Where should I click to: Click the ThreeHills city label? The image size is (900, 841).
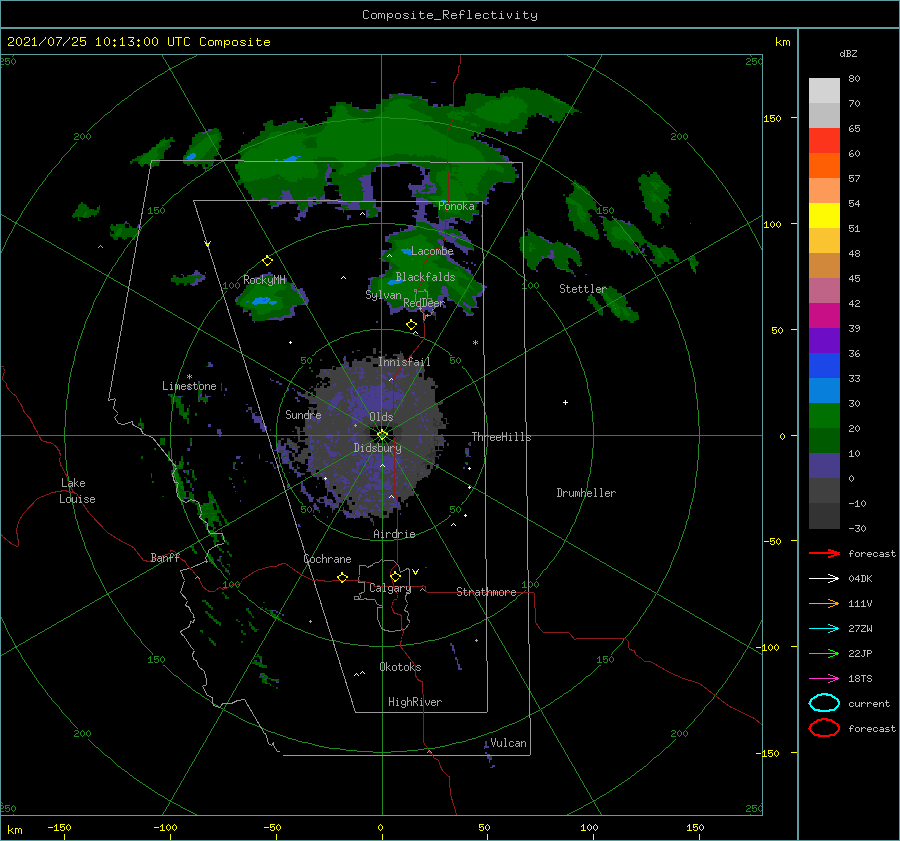coord(501,437)
